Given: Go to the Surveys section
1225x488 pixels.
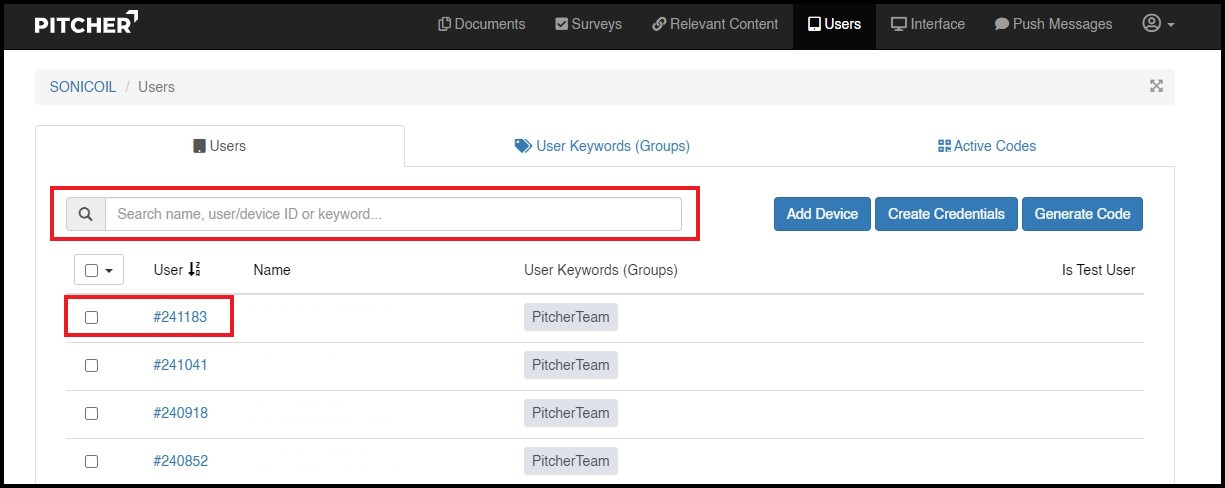Looking at the screenshot, I should tap(588, 24).
